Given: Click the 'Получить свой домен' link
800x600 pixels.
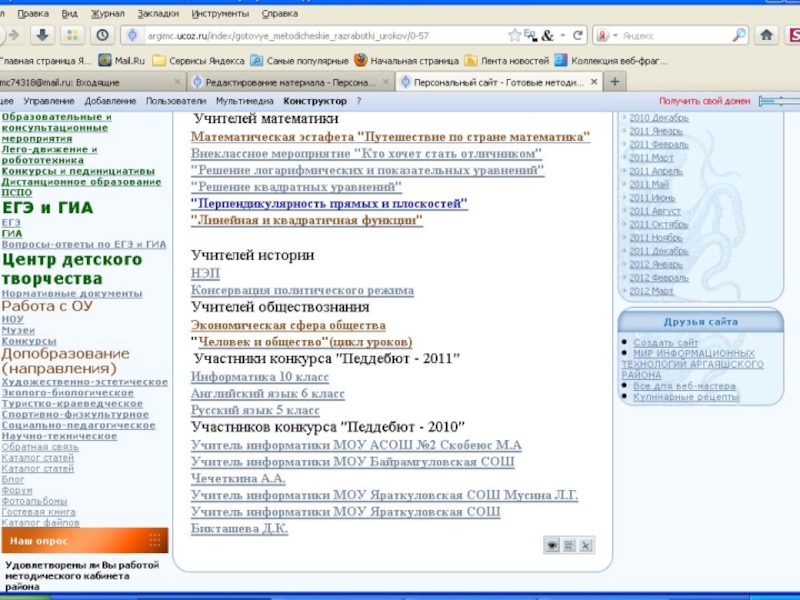Looking at the screenshot, I should (x=704, y=101).
